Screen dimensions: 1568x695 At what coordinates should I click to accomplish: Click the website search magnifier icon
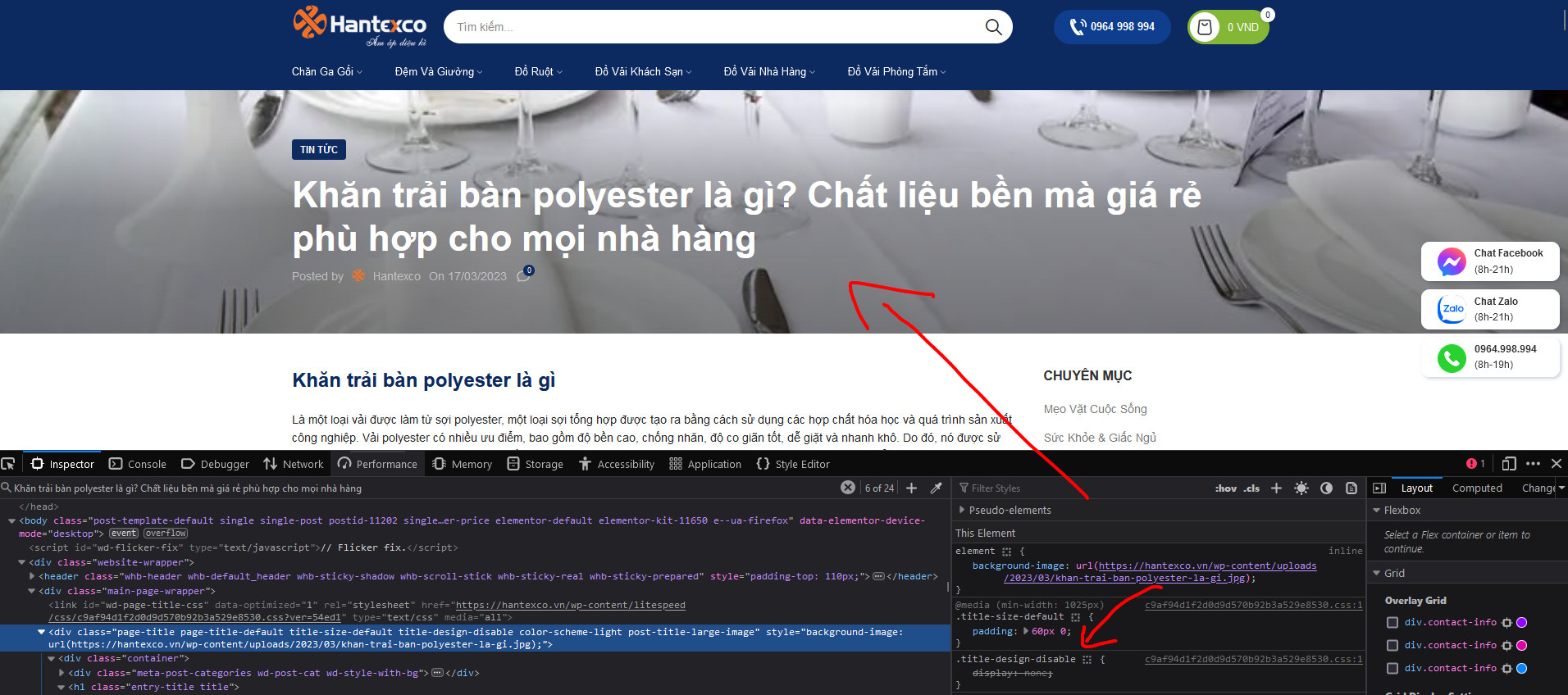(x=993, y=27)
